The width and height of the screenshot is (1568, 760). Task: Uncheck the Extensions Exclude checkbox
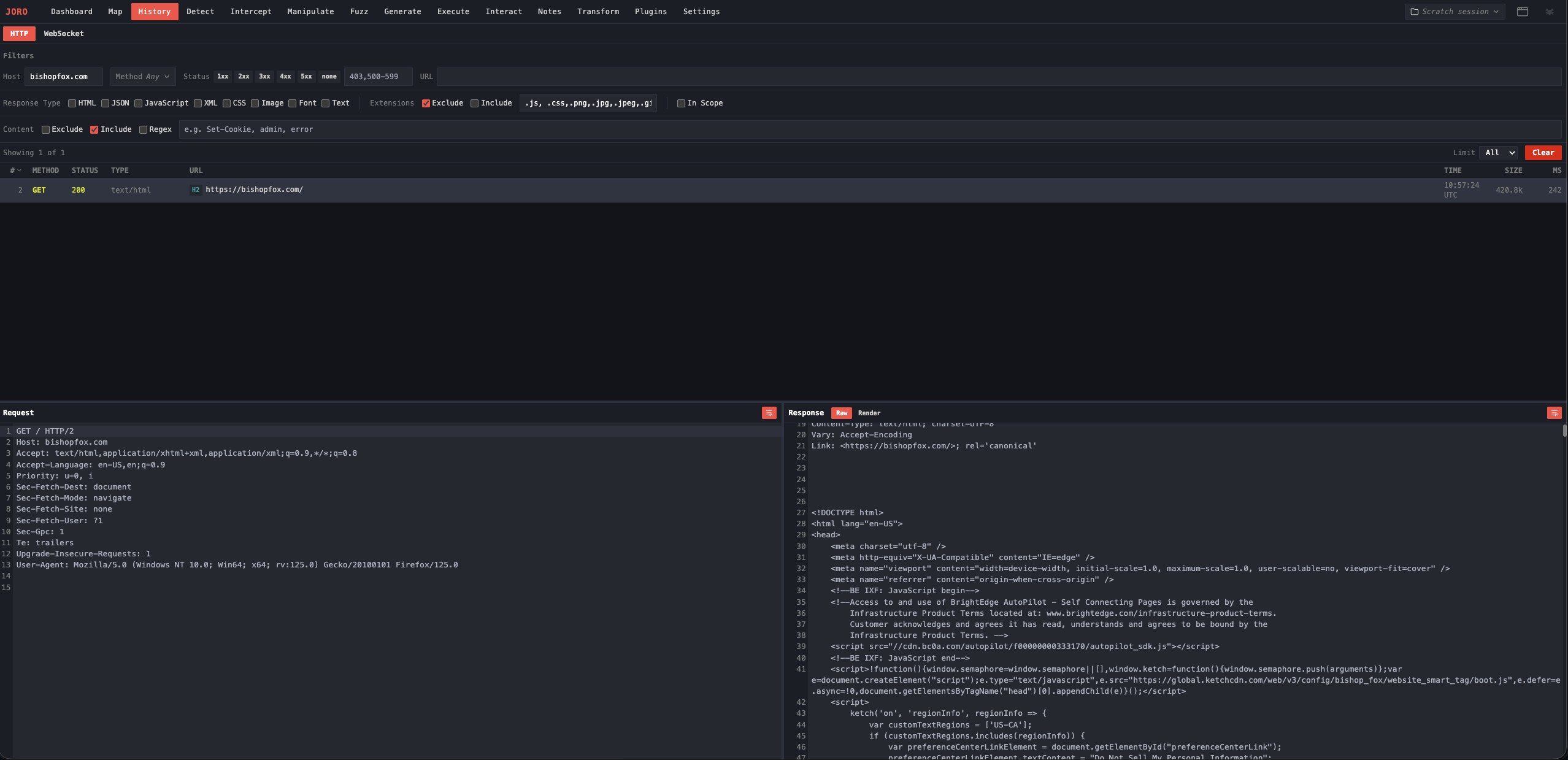pyautogui.click(x=426, y=103)
